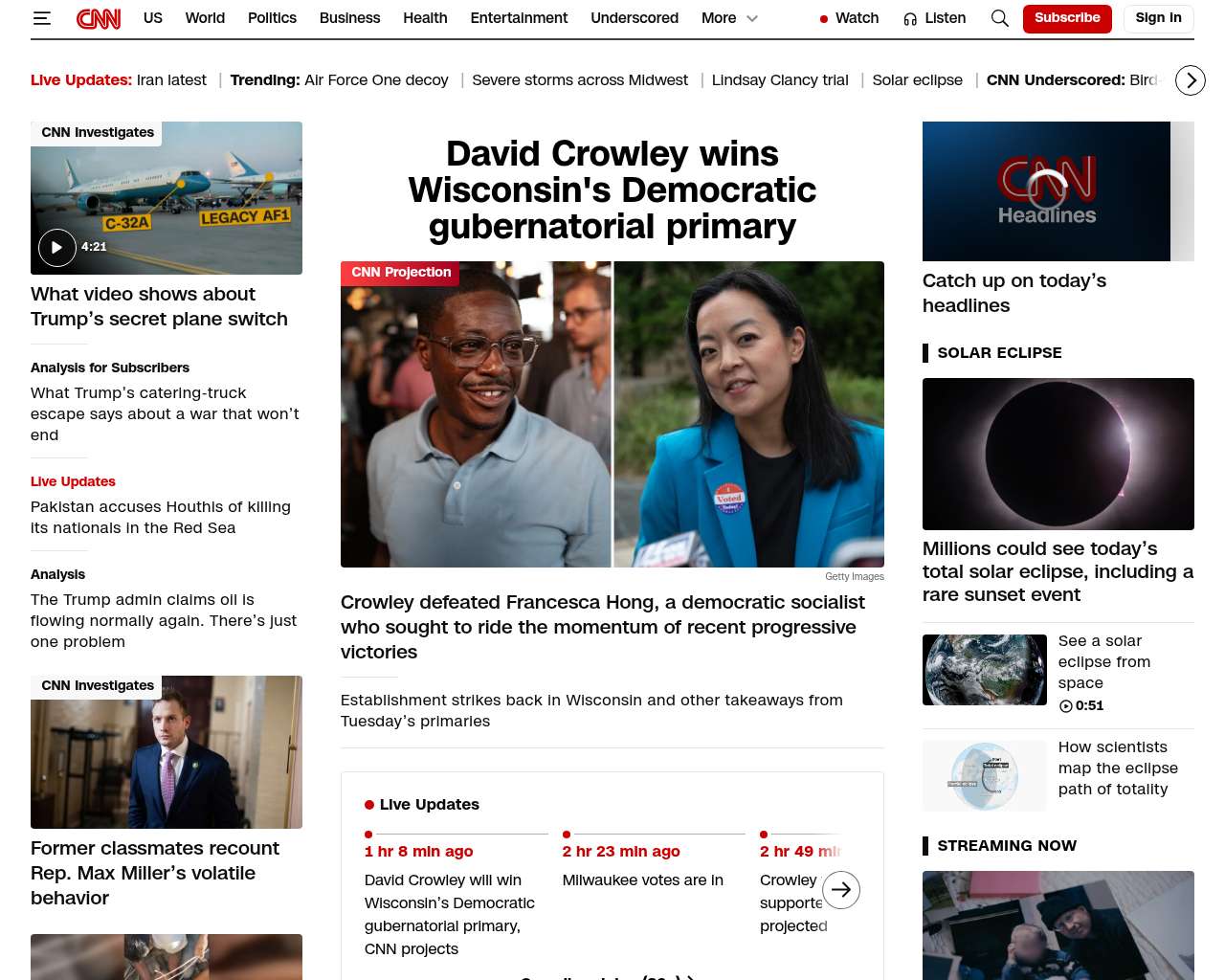The height and width of the screenshot is (980, 1225).
Task: Open STREAMING NOW section heading
Action: [x=1007, y=846]
